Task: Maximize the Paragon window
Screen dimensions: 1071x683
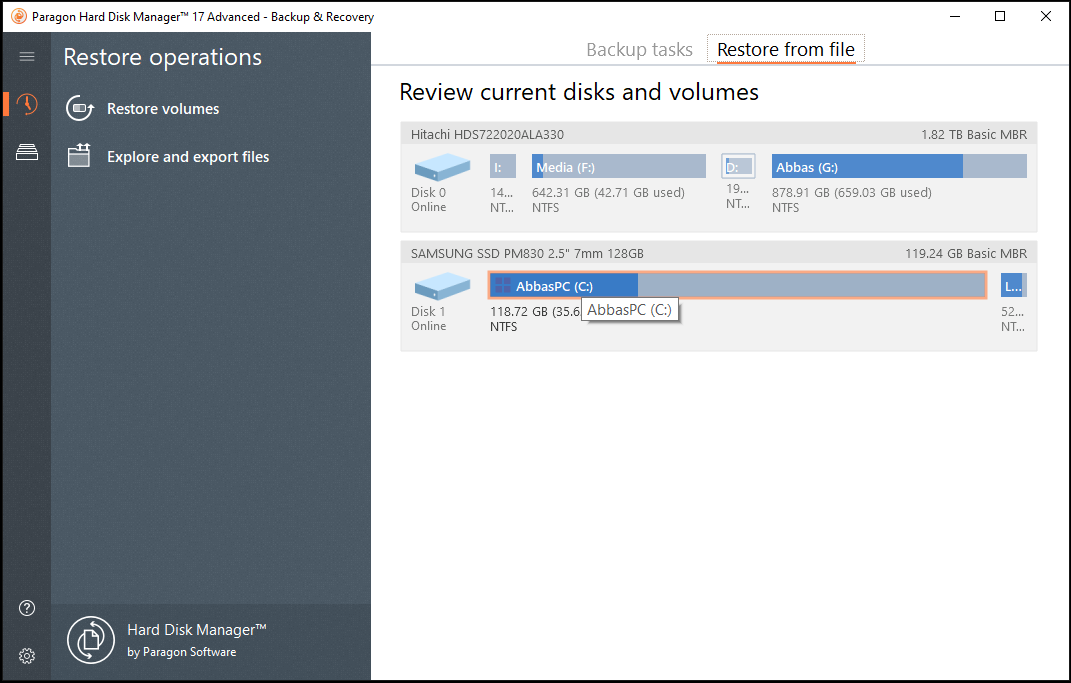Action: (x=1000, y=16)
